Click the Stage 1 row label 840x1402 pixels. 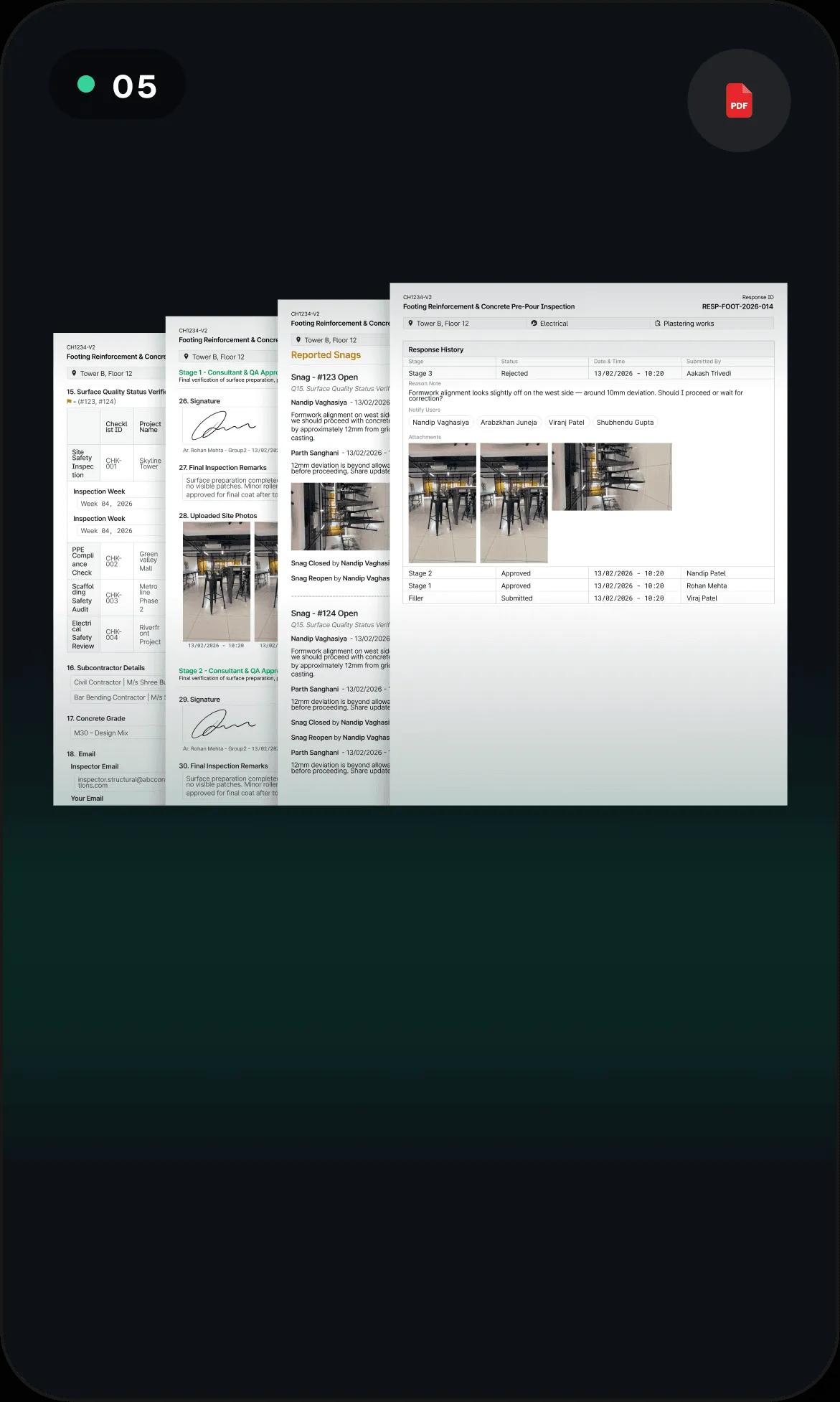pyautogui.click(x=420, y=585)
